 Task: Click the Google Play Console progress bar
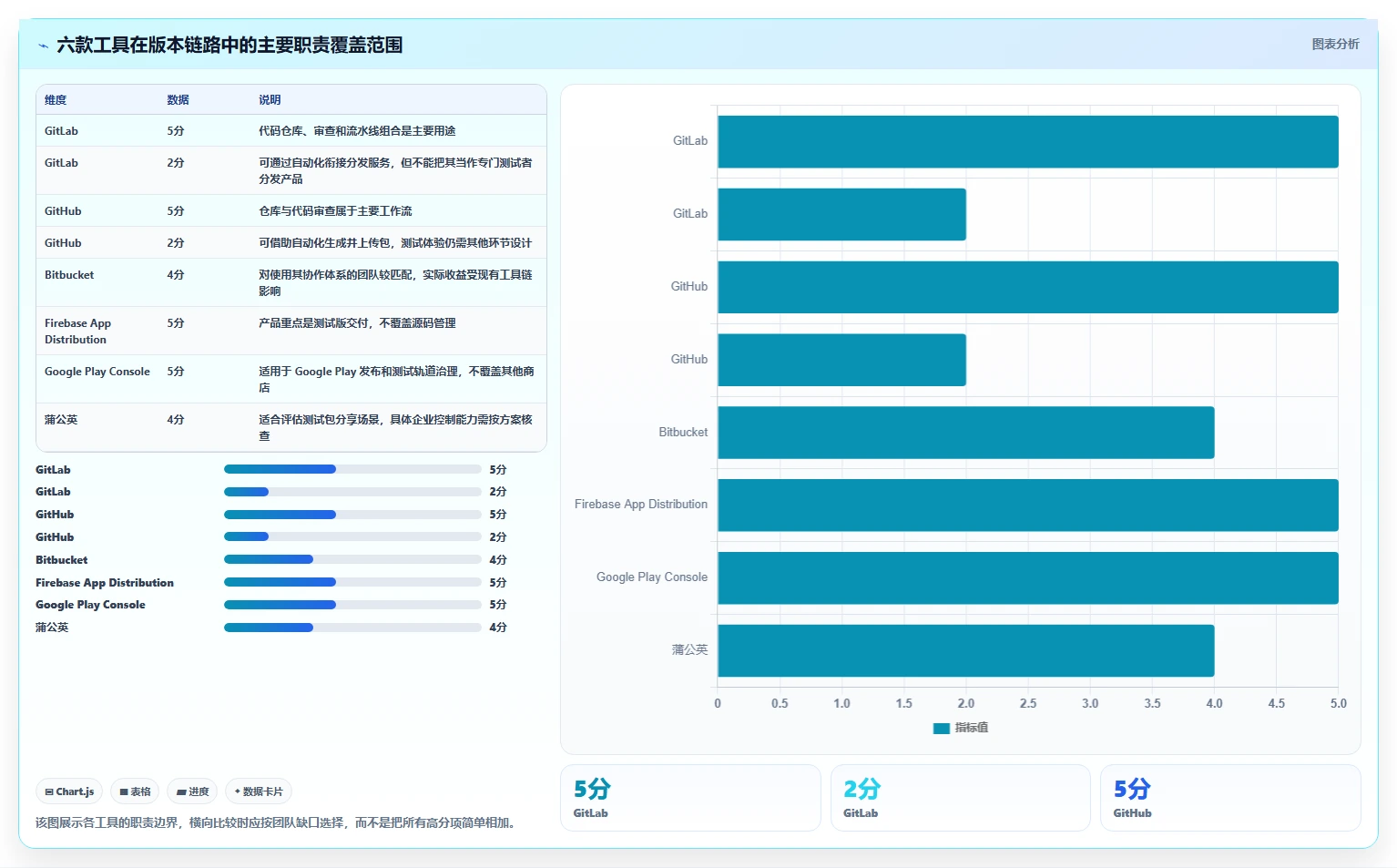click(x=352, y=605)
